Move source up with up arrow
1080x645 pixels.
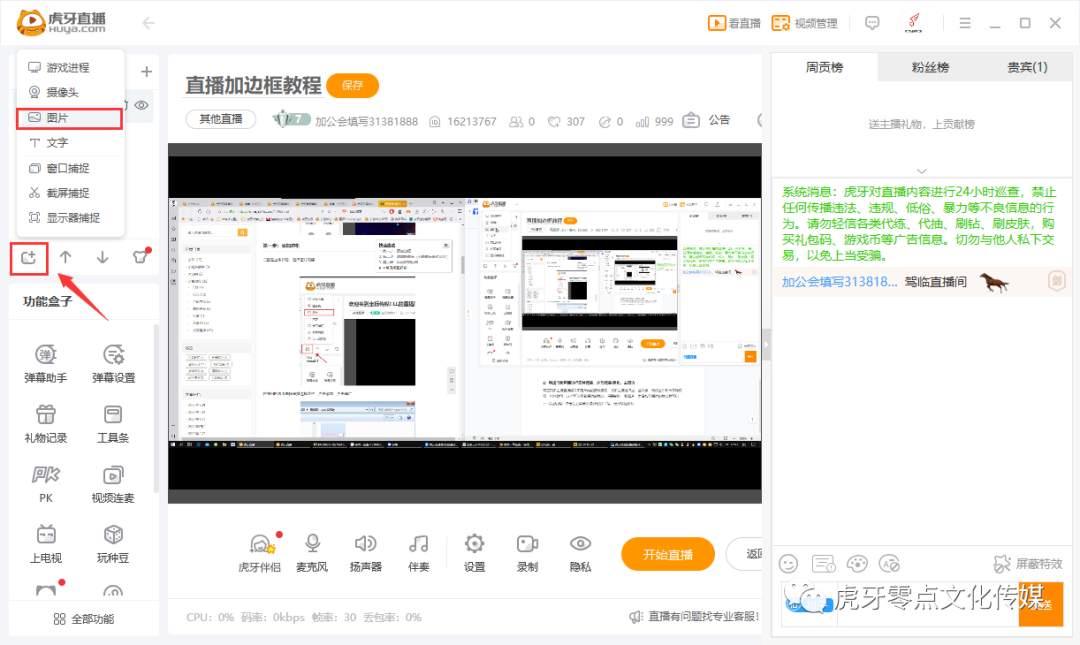pos(65,257)
